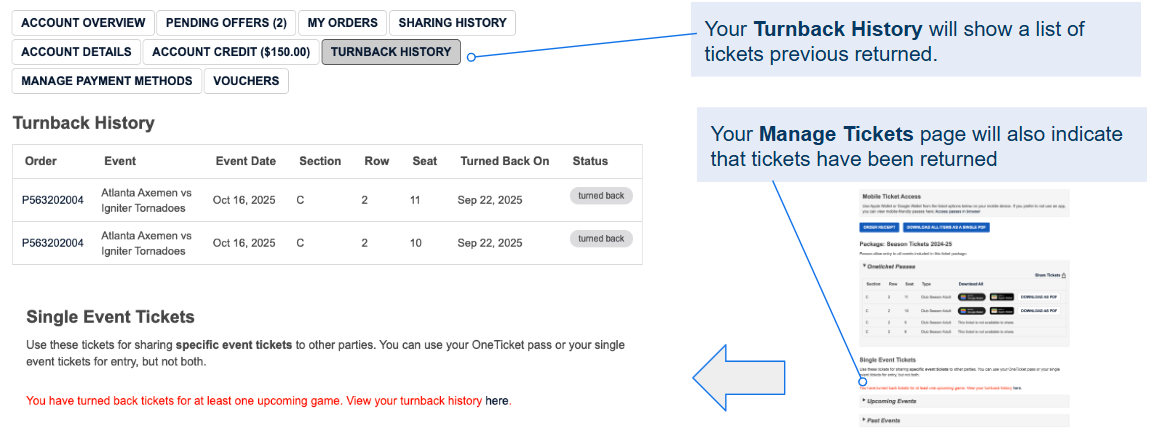Click the turned back status for seat 10
The width and height of the screenshot is (1152, 434).
tap(601, 239)
